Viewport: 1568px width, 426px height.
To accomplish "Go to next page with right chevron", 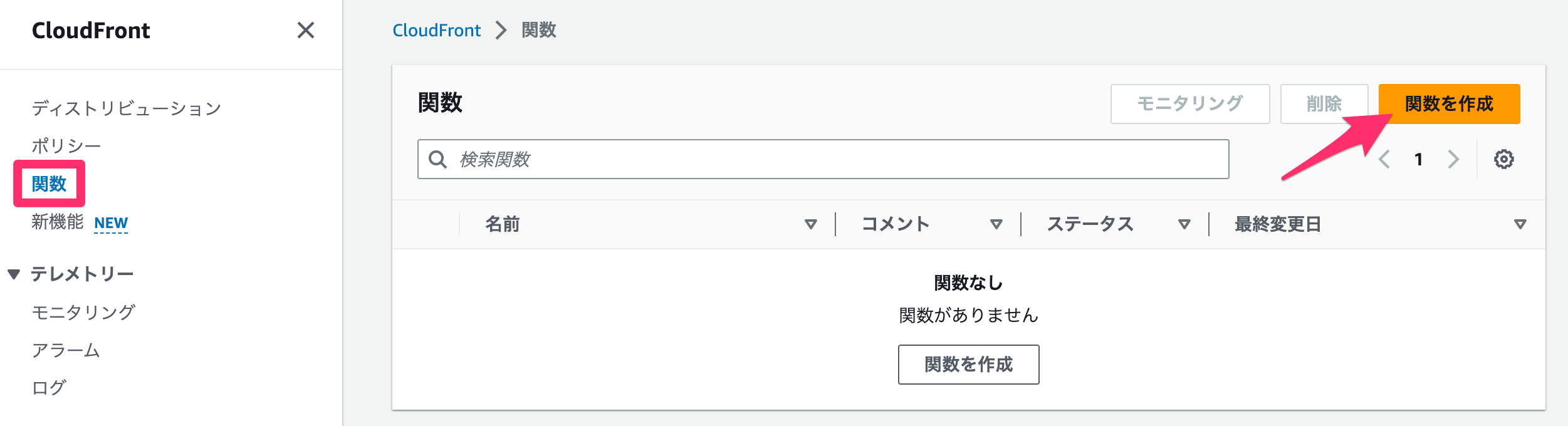I will point(1454,160).
